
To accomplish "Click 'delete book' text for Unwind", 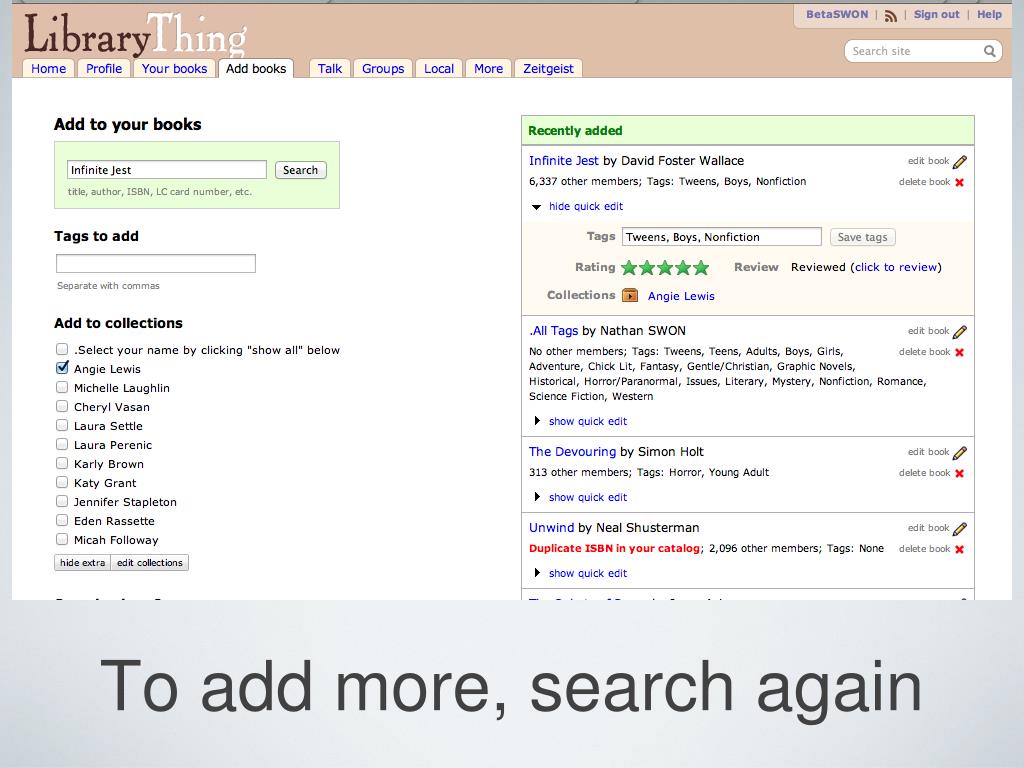I will pos(924,549).
